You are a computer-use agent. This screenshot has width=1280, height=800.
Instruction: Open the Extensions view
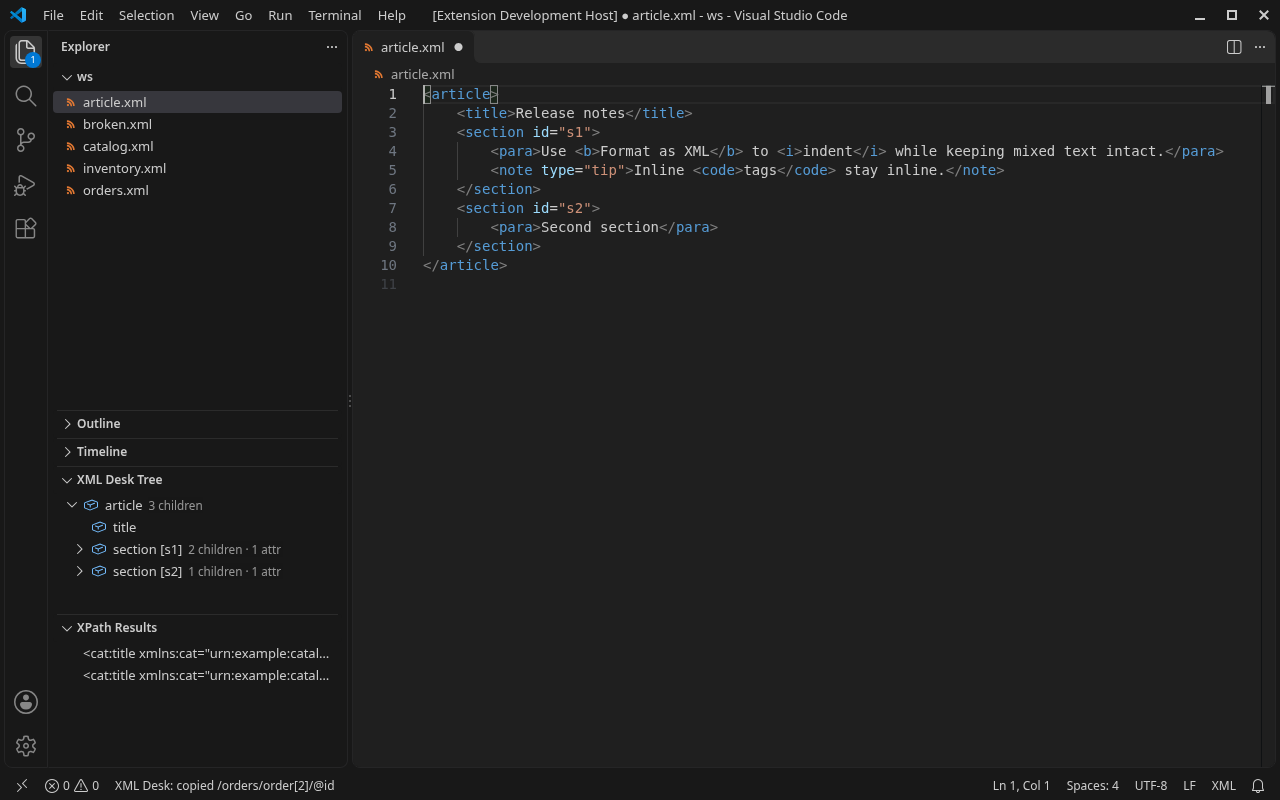[x=26, y=229]
